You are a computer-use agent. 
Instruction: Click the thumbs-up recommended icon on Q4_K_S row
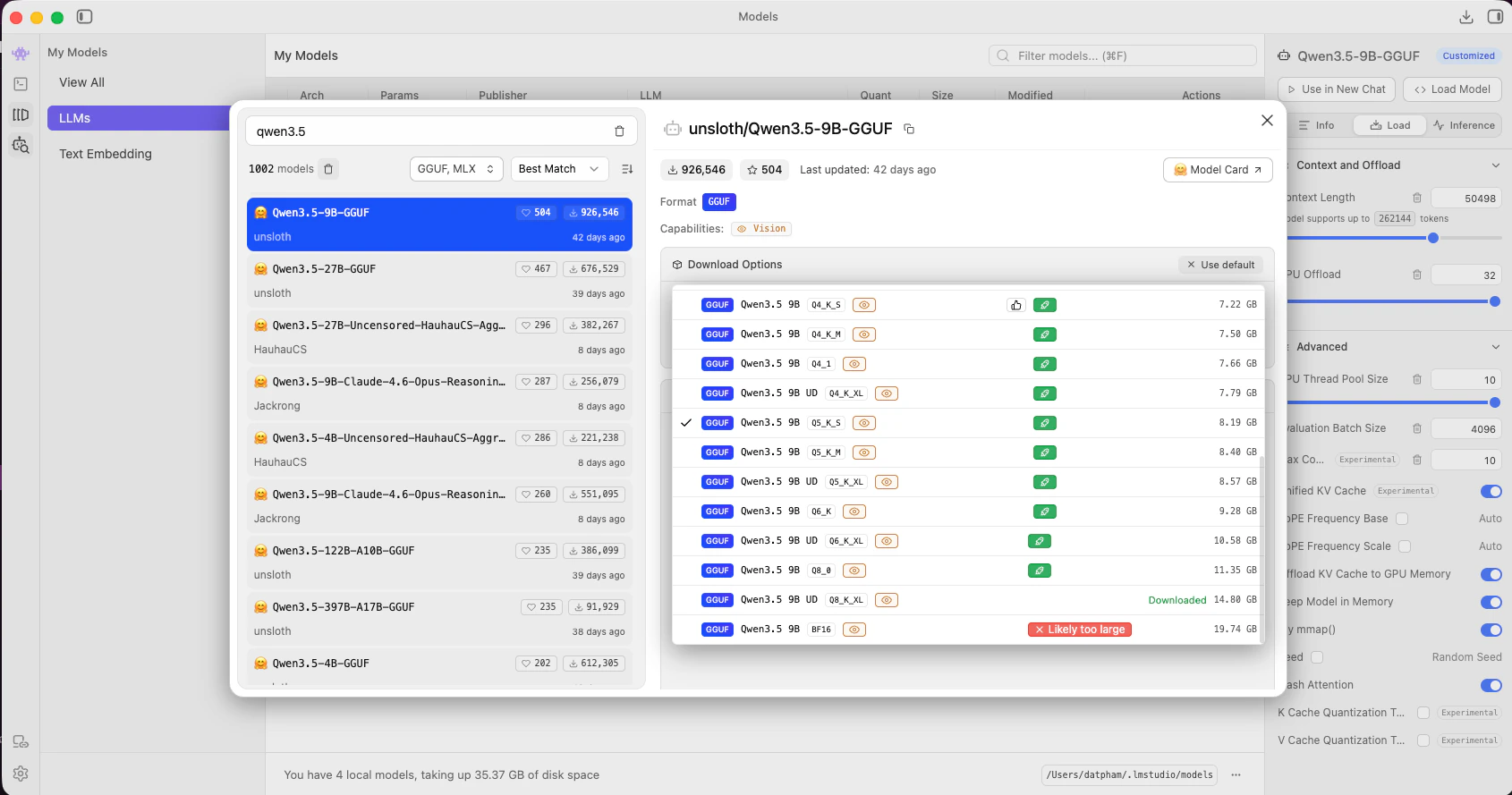(1016, 305)
